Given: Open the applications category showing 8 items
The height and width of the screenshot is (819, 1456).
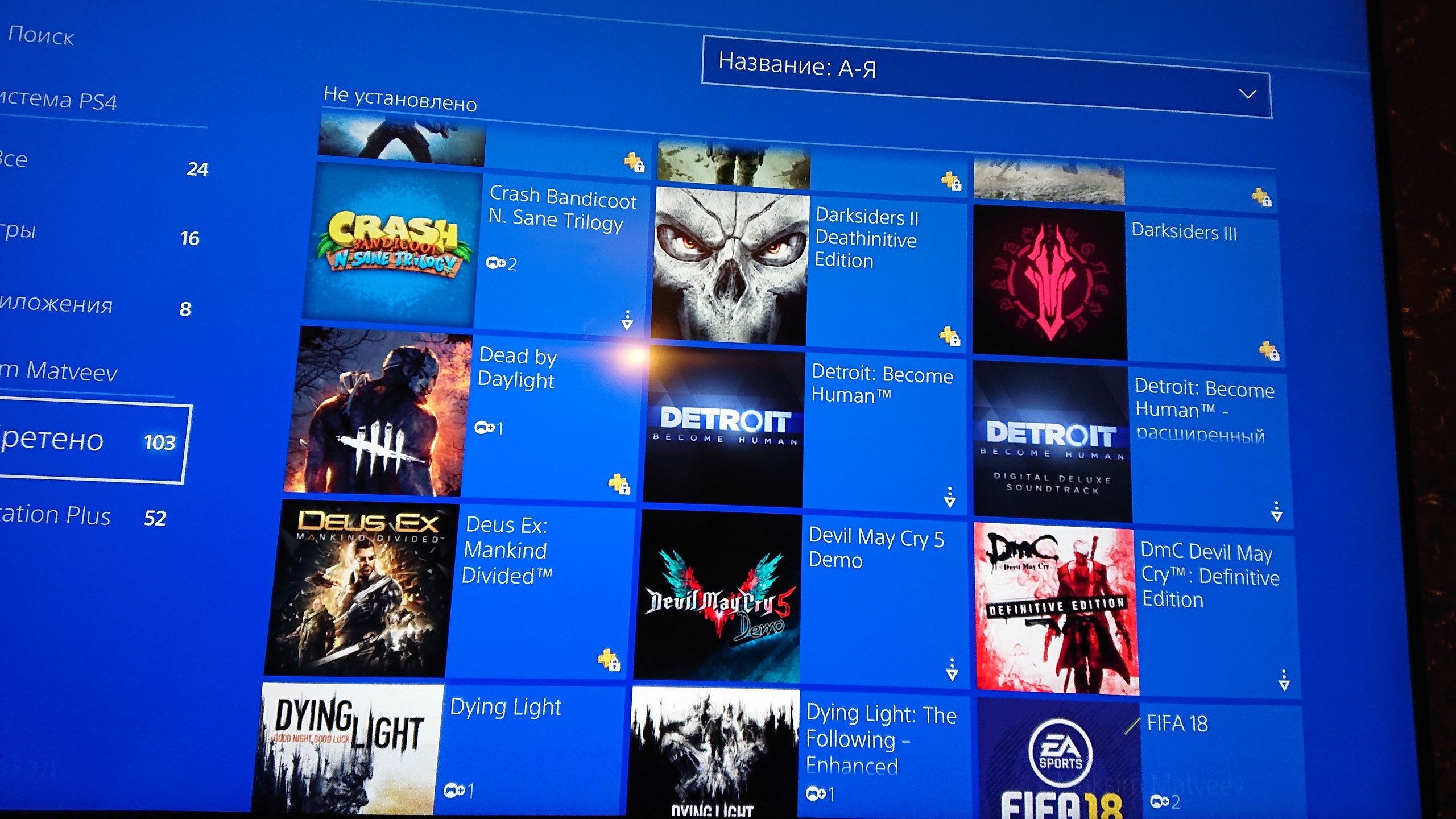Looking at the screenshot, I should coord(96,306).
